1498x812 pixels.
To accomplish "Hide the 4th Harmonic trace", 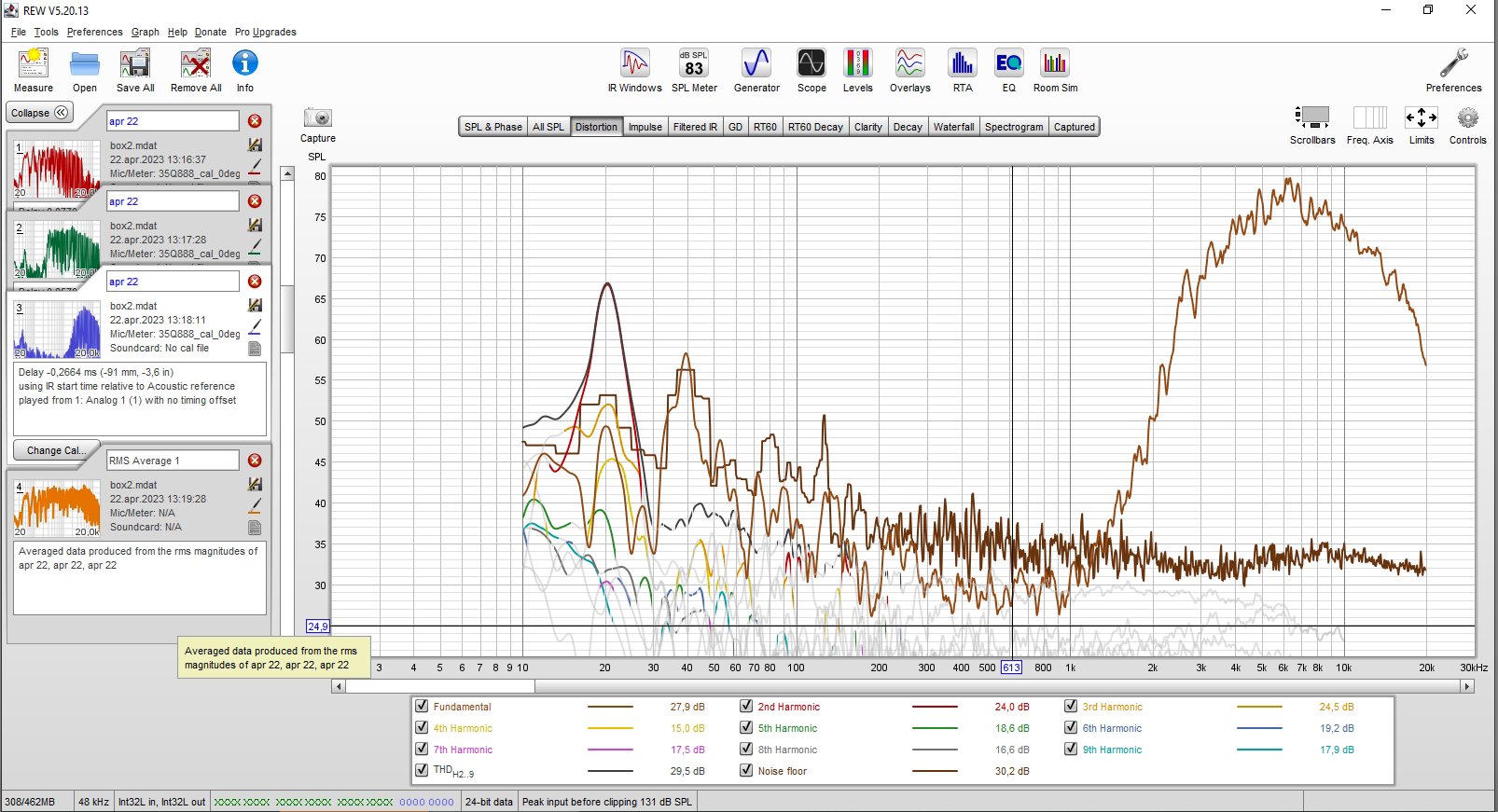I will tap(422, 728).
